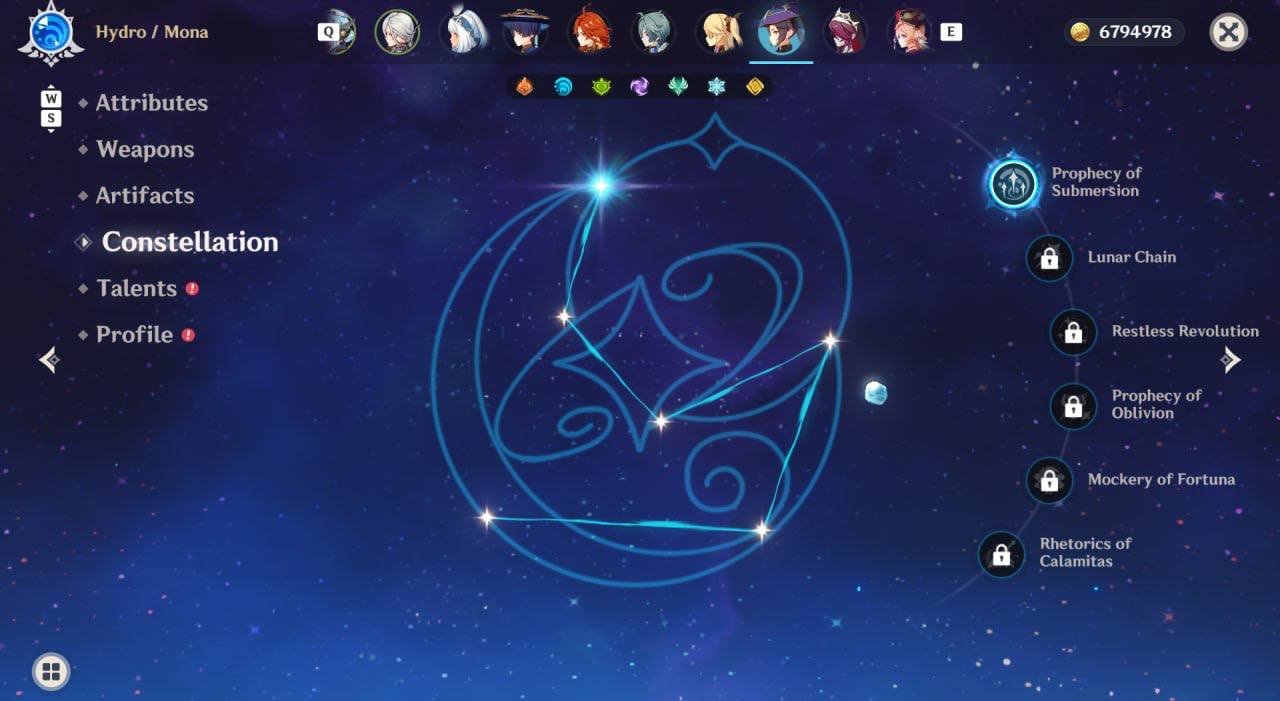Open the Prophecy of Submersion constellation icon
The width and height of the screenshot is (1280, 701).
tap(1013, 183)
